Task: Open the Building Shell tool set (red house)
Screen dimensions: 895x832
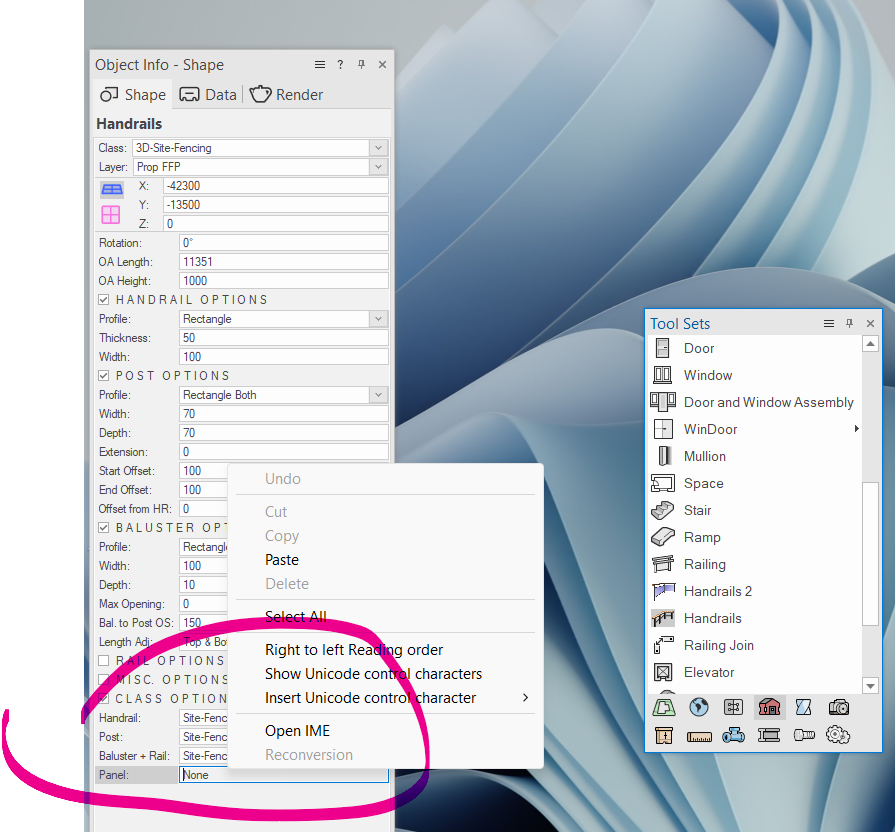Action: [x=769, y=707]
